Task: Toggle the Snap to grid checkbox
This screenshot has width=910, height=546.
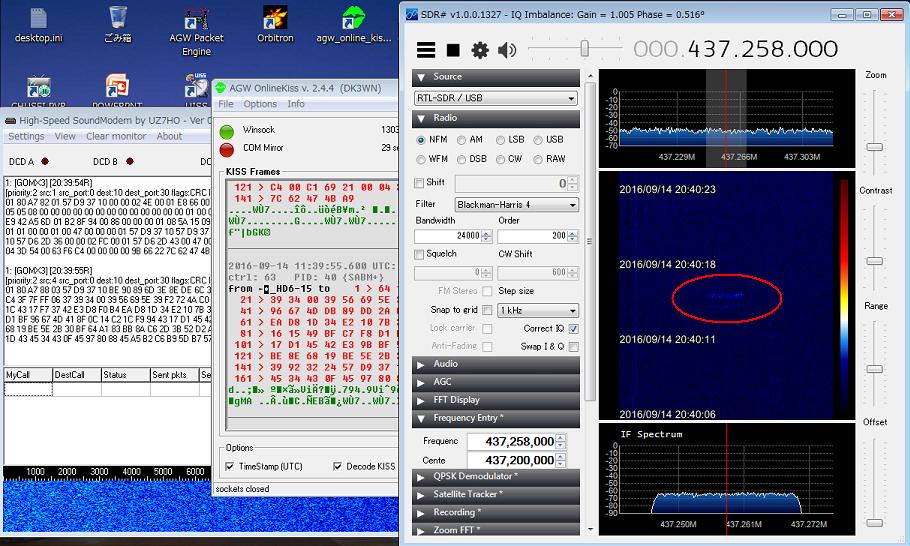Action: click(x=488, y=310)
